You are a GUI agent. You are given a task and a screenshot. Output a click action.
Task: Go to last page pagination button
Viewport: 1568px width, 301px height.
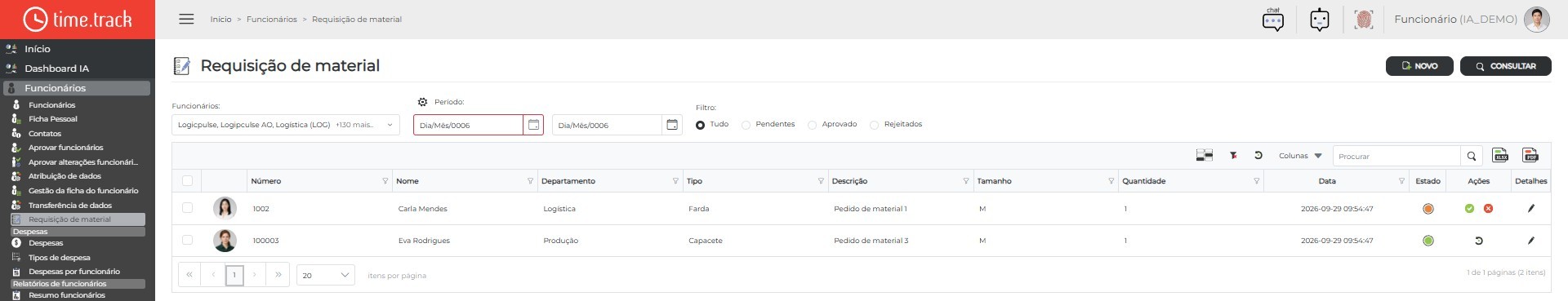pos(278,275)
